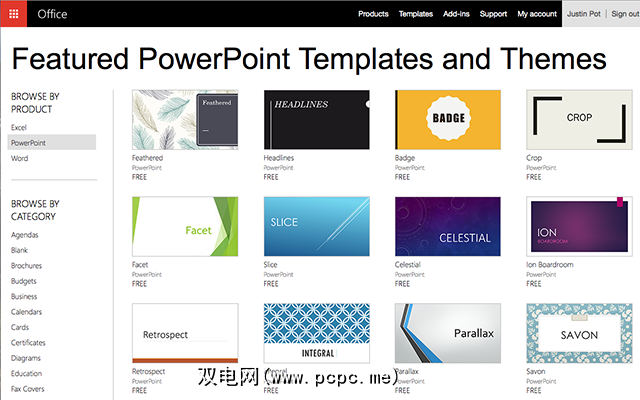Image resolution: width=640 pixels, height=400 pixels.
Task: Click the Savon title below its thumbnail
Action: click(x=536, y=371)
